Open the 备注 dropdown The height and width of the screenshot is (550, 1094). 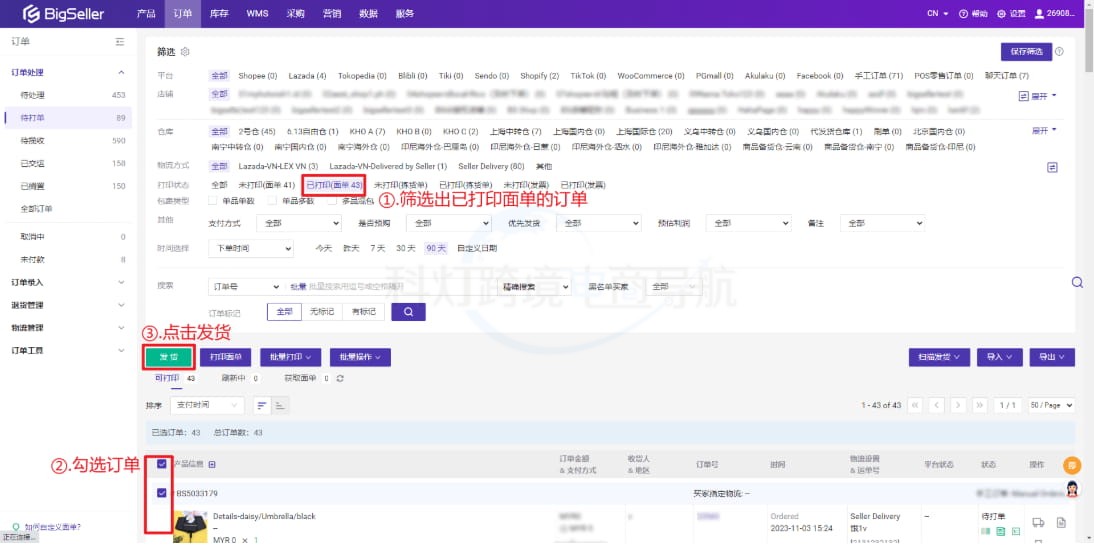point(882,223)
